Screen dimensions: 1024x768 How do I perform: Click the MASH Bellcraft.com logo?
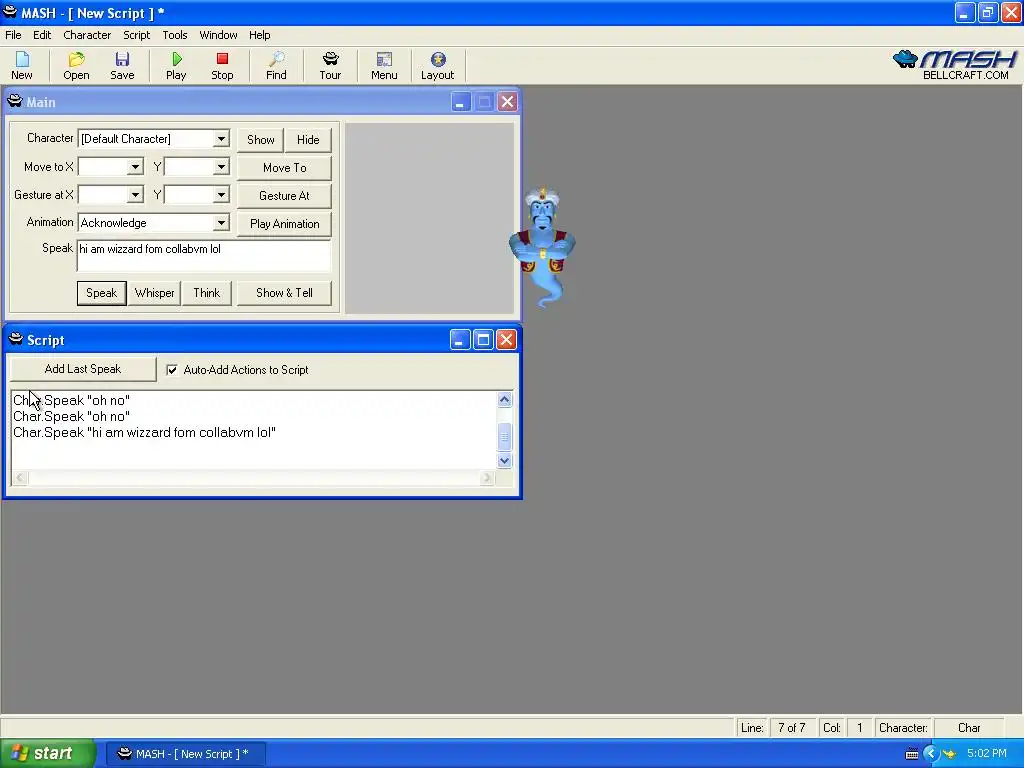point(955,65)
